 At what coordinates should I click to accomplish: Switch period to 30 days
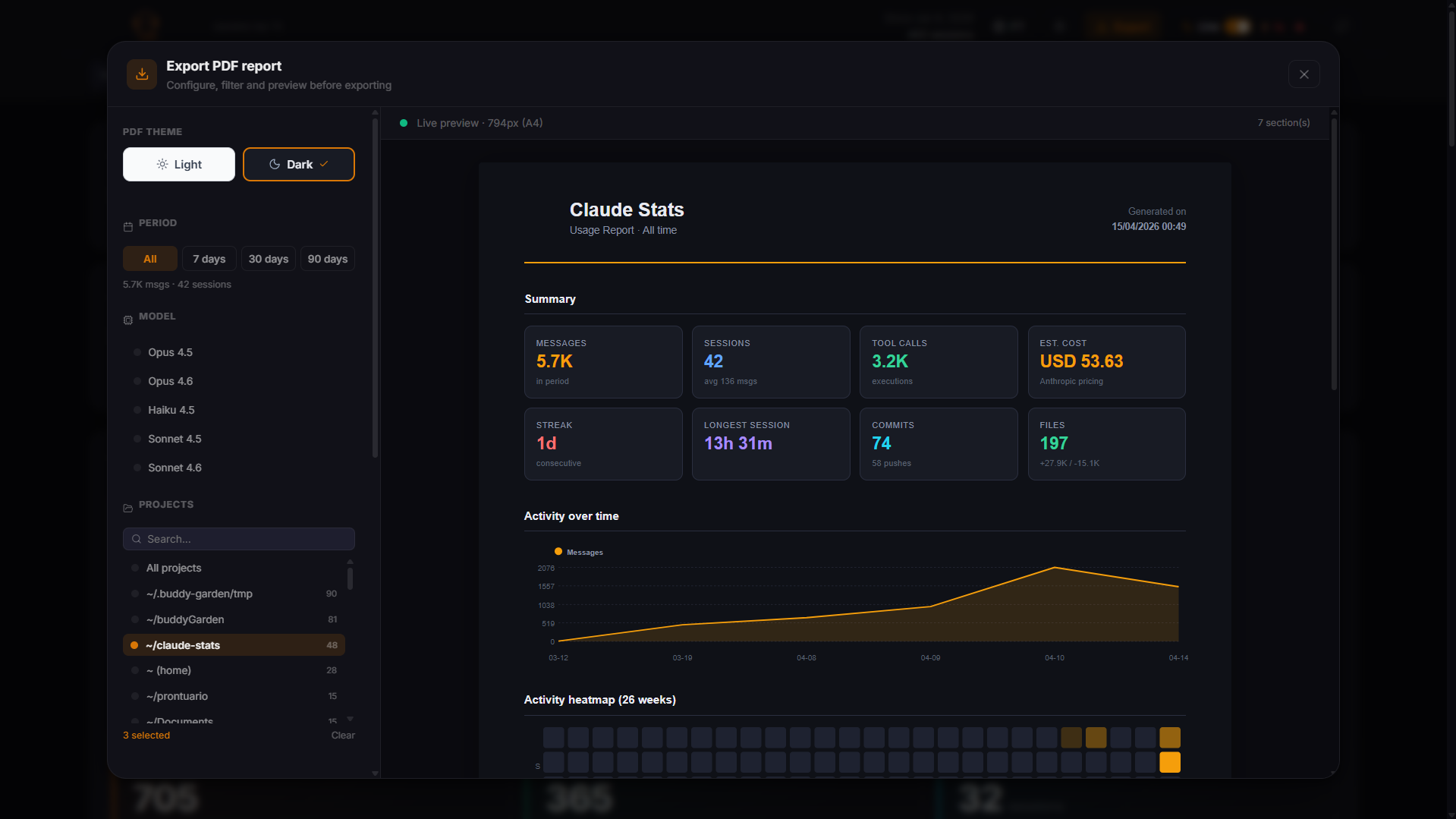(268, 258)
